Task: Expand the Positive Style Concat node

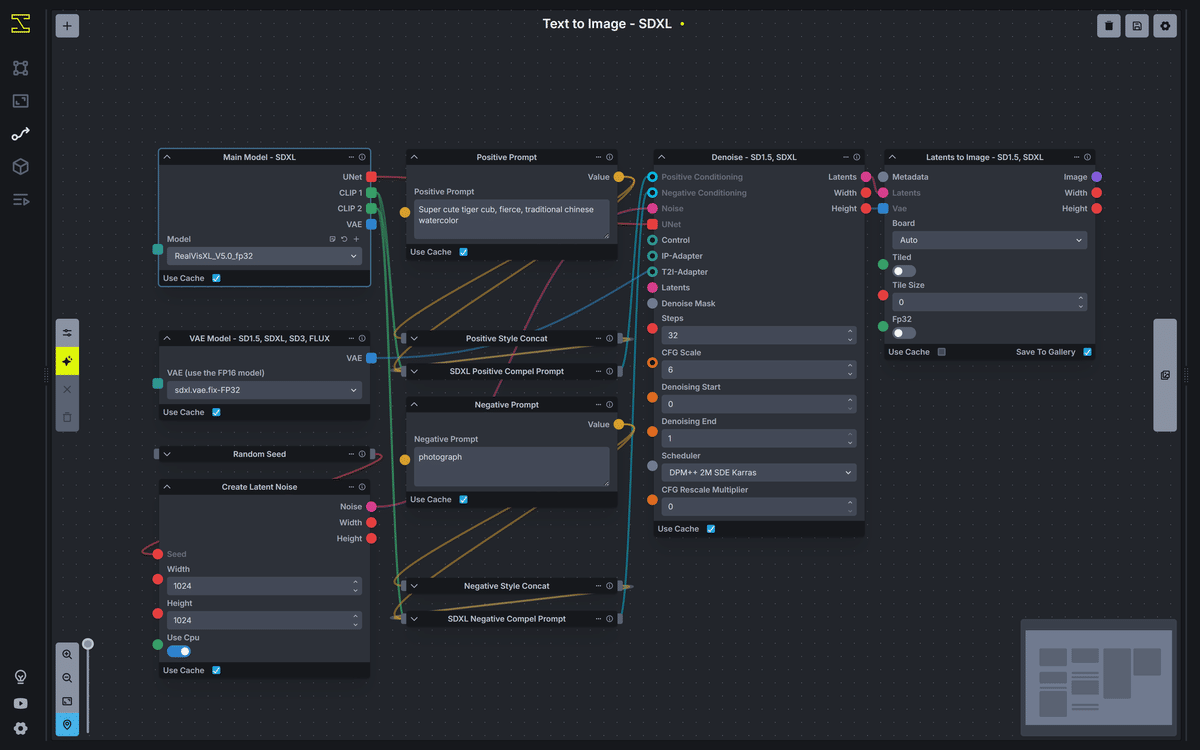Action: coord(414,338)
